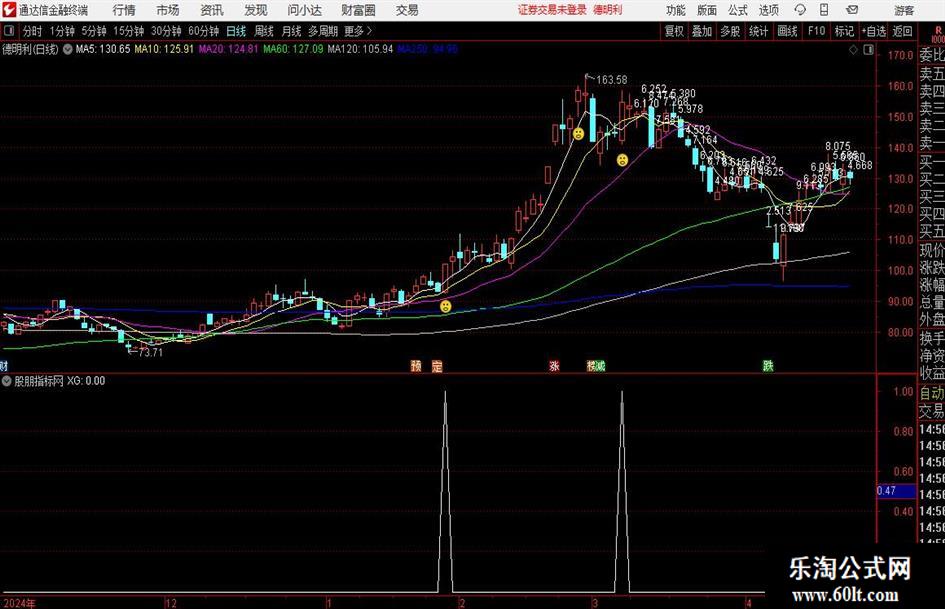Screen dimensions: 945x609
Task: Click the 画线 drawing button
Action: tap(787, 31)
